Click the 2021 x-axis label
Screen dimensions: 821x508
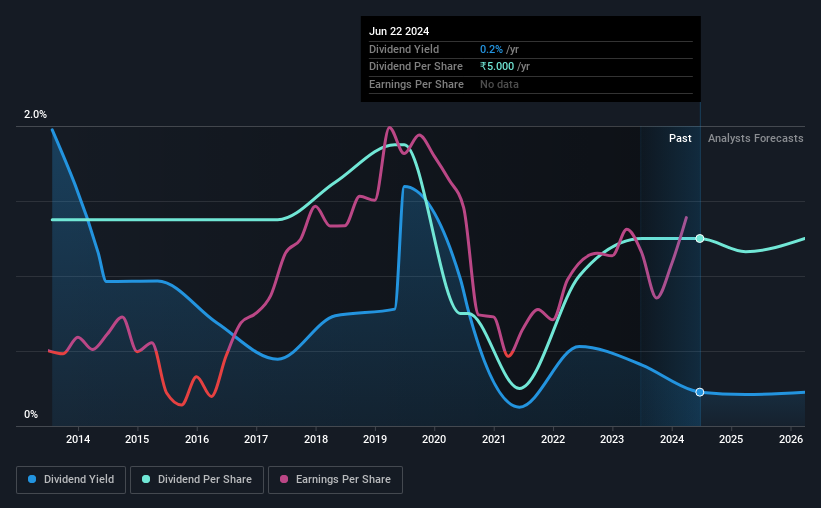(x=494, y=439)
